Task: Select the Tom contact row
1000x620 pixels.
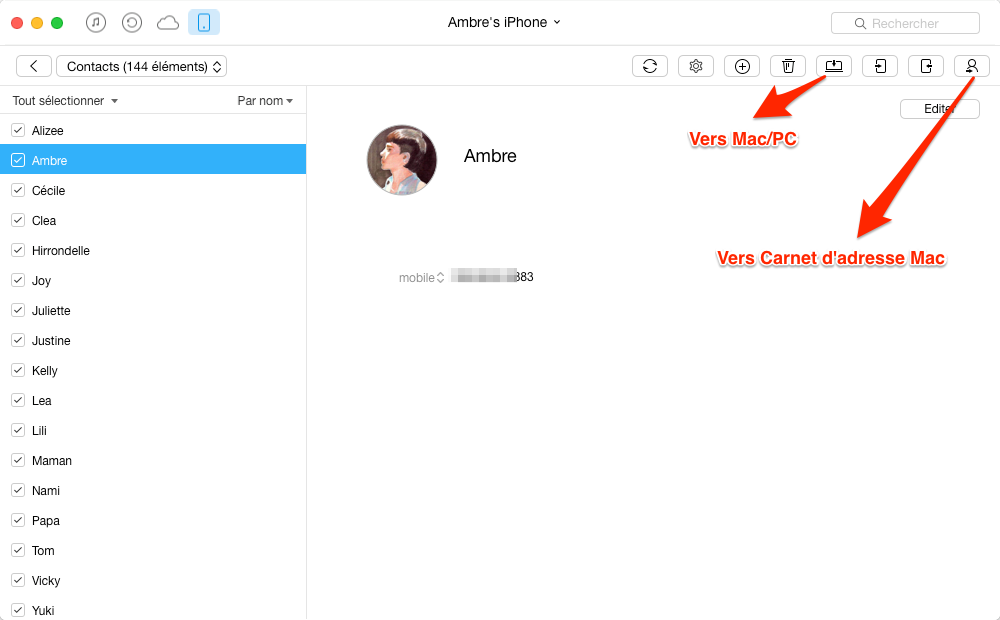Action: (x=153, y=550)
